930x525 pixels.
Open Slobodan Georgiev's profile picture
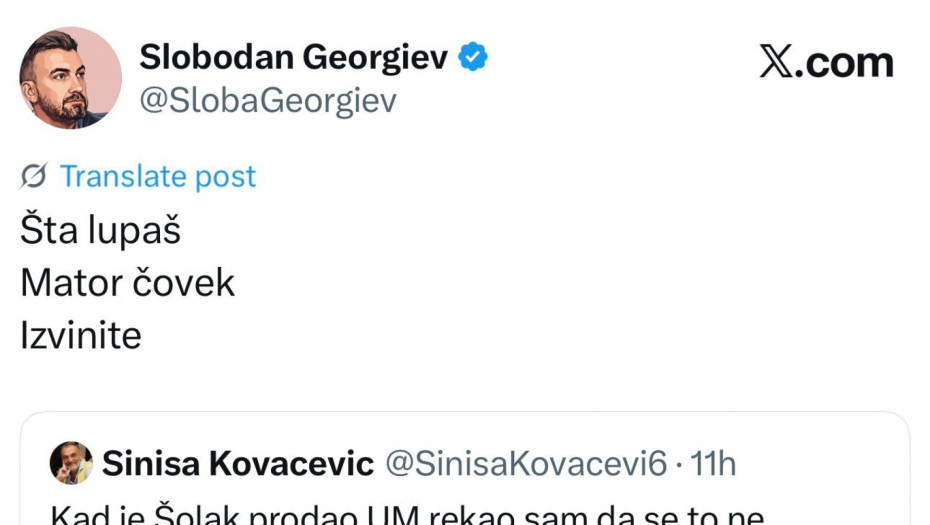(70, 78)
